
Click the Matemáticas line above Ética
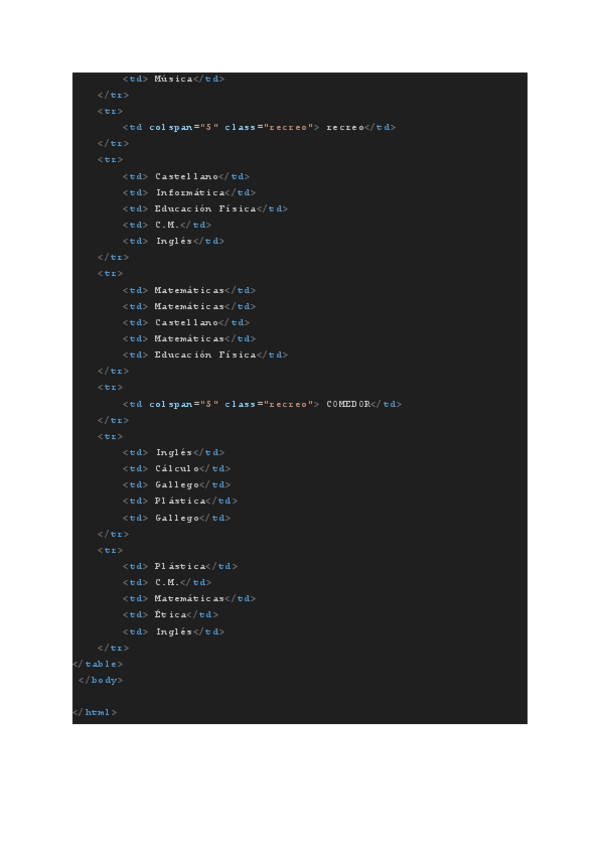pyautogui.click(x=189, y=598)
